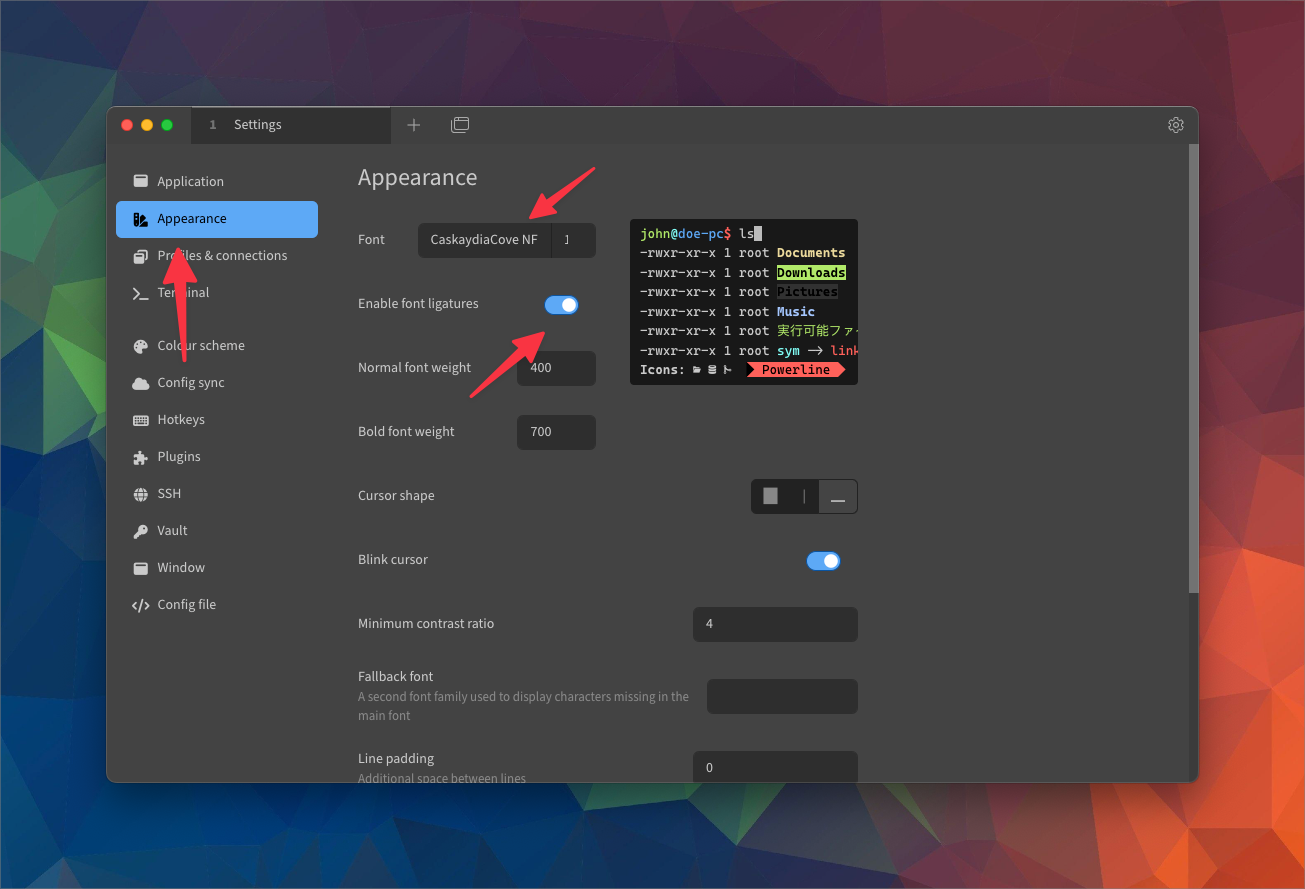Open a new tab with the plus button
This screenshot has height=889, width=1305.
[413, 124]
